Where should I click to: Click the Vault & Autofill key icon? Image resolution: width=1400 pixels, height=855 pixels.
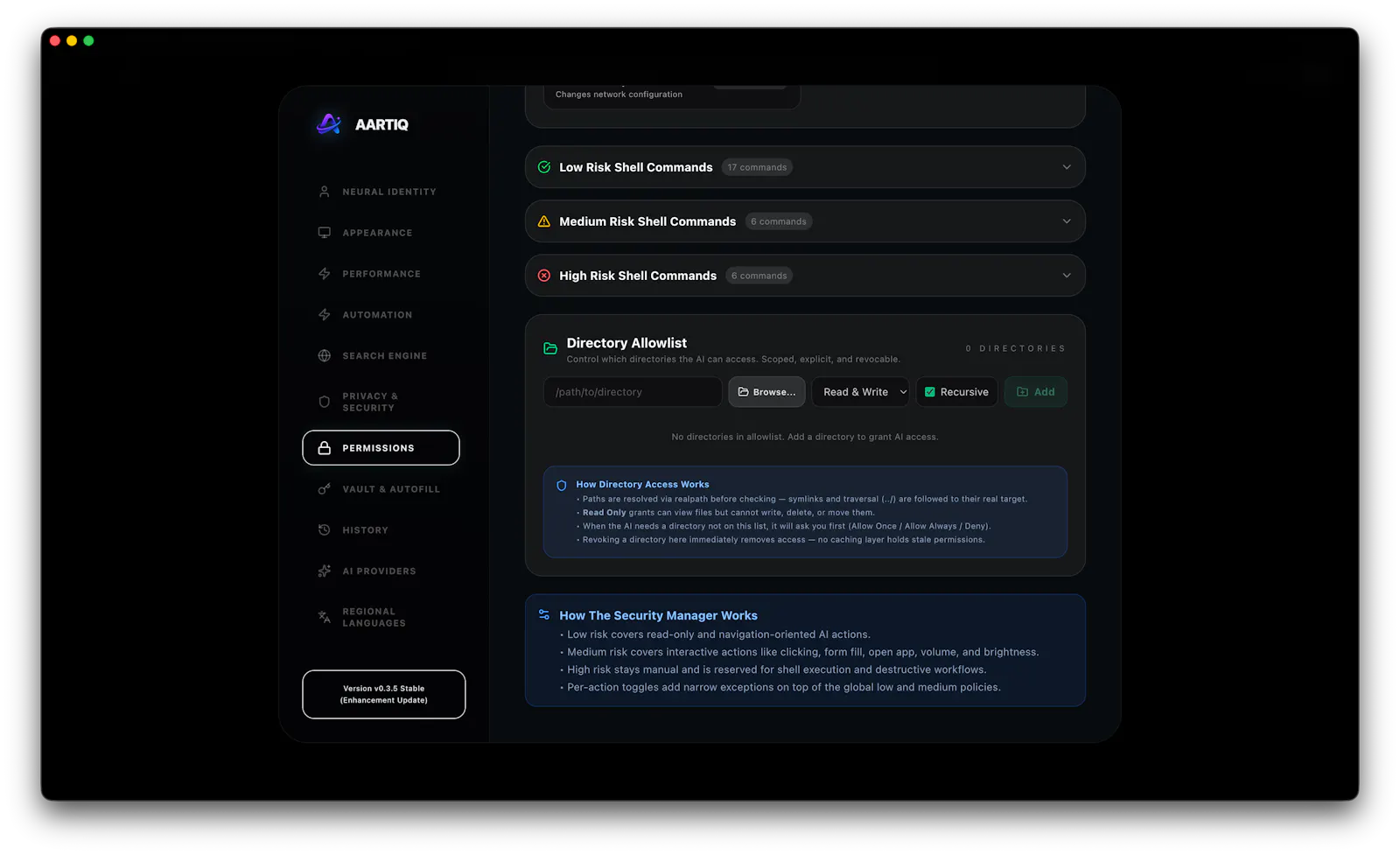[x=325, y=489]
